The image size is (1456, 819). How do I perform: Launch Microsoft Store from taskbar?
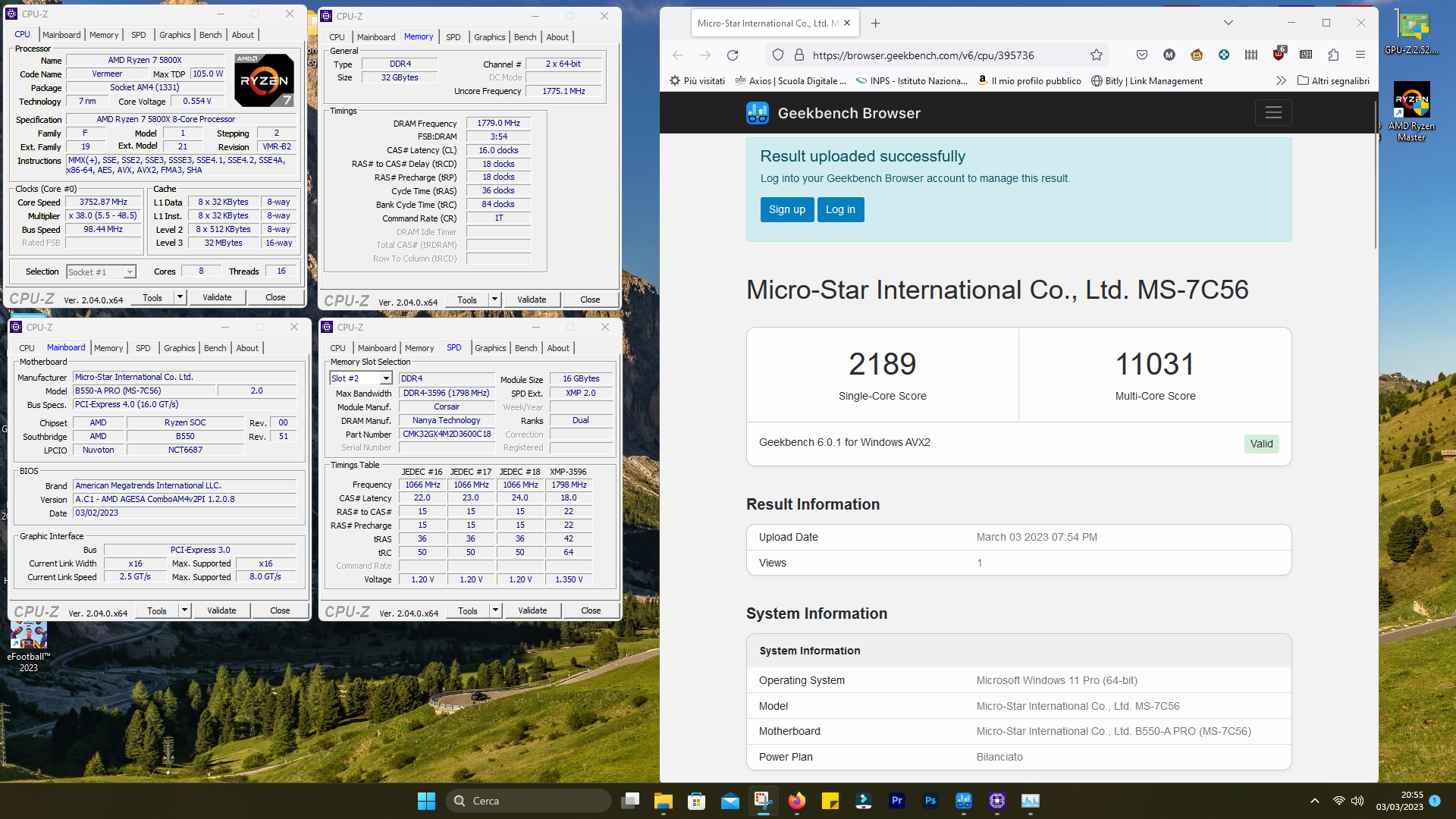point(697,801)
